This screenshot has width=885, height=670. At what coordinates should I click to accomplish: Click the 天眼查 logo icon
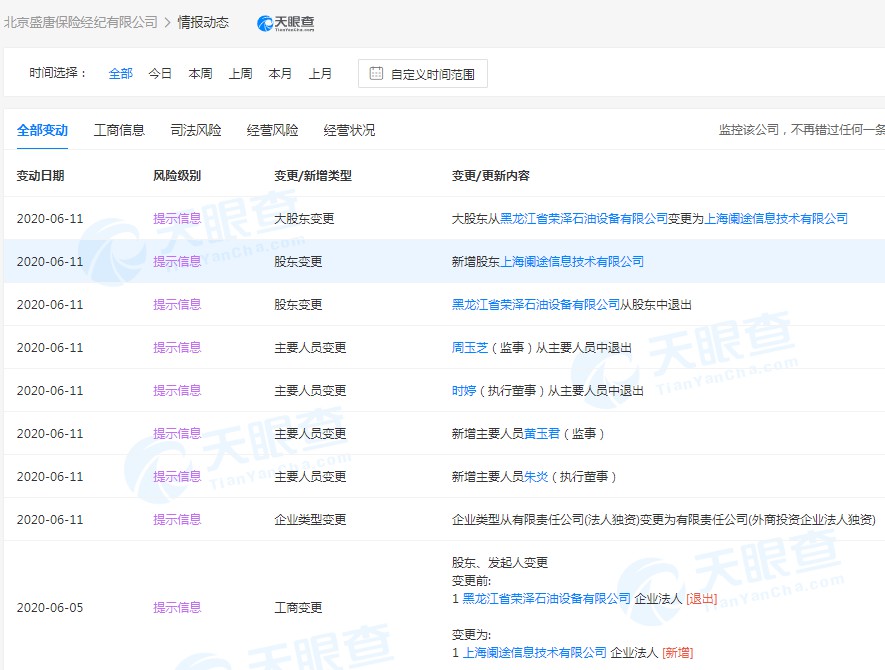(286, 23)
